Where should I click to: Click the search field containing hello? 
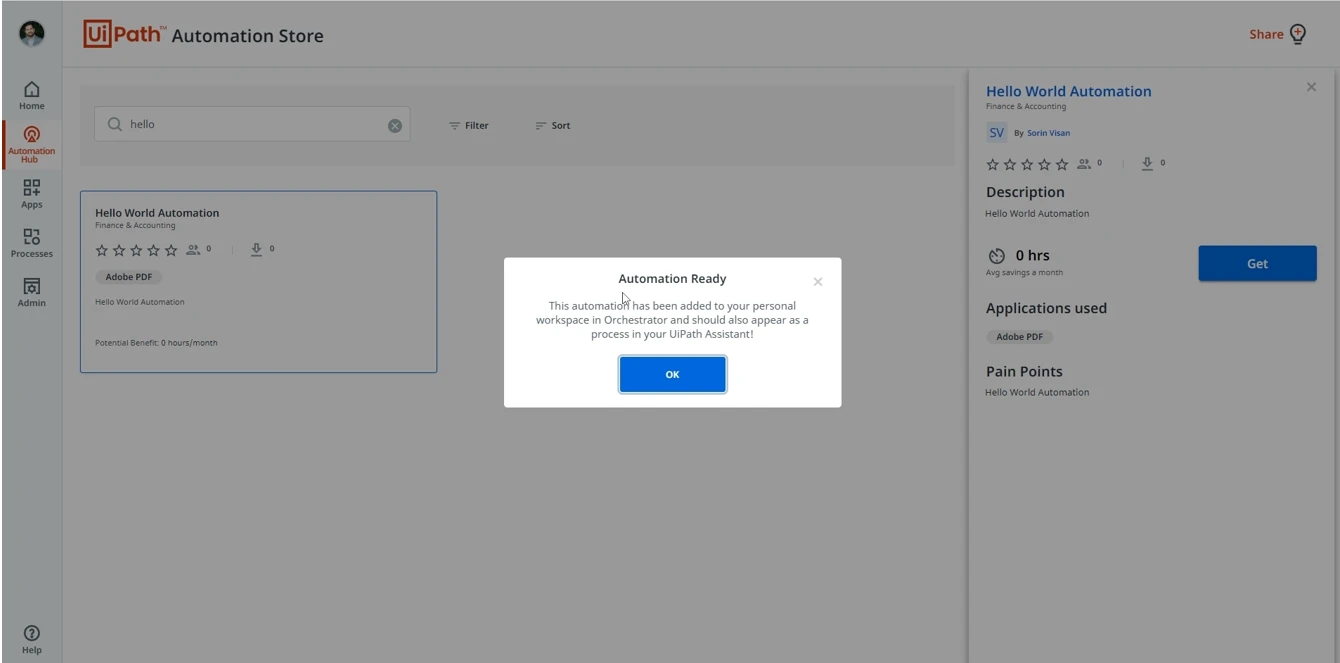(252, 124)
